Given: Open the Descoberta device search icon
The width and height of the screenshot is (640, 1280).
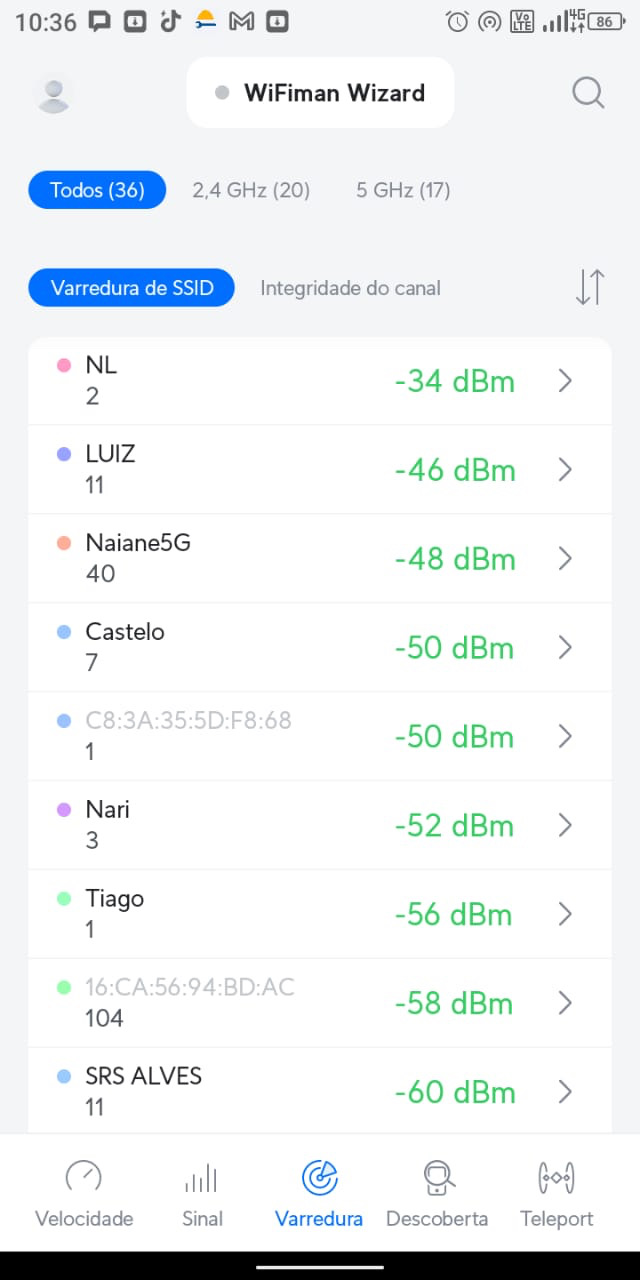Looking at the screenshot, I should click(x=437, y=1178).
